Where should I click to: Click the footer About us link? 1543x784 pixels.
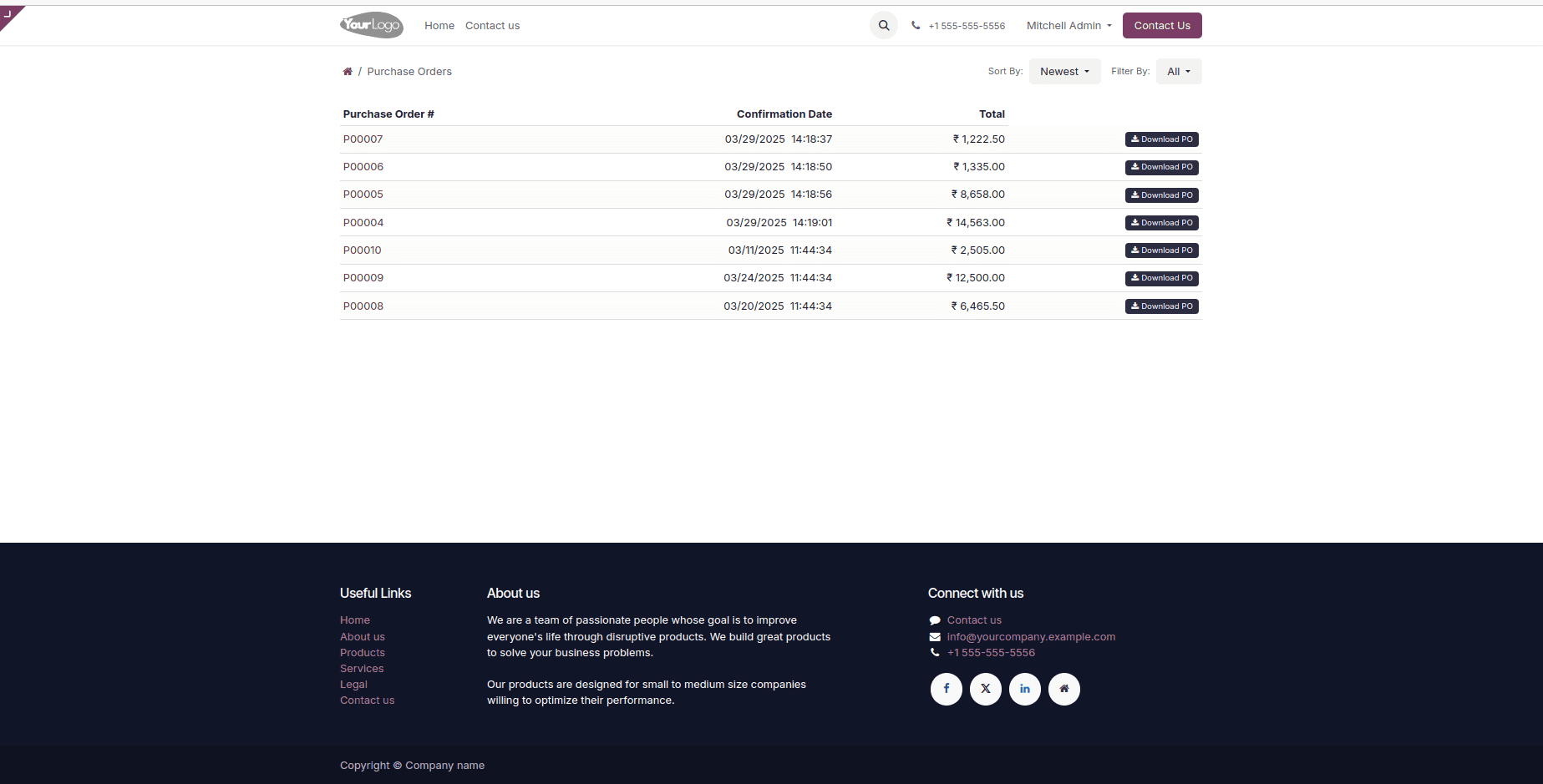tap(363, 637)
